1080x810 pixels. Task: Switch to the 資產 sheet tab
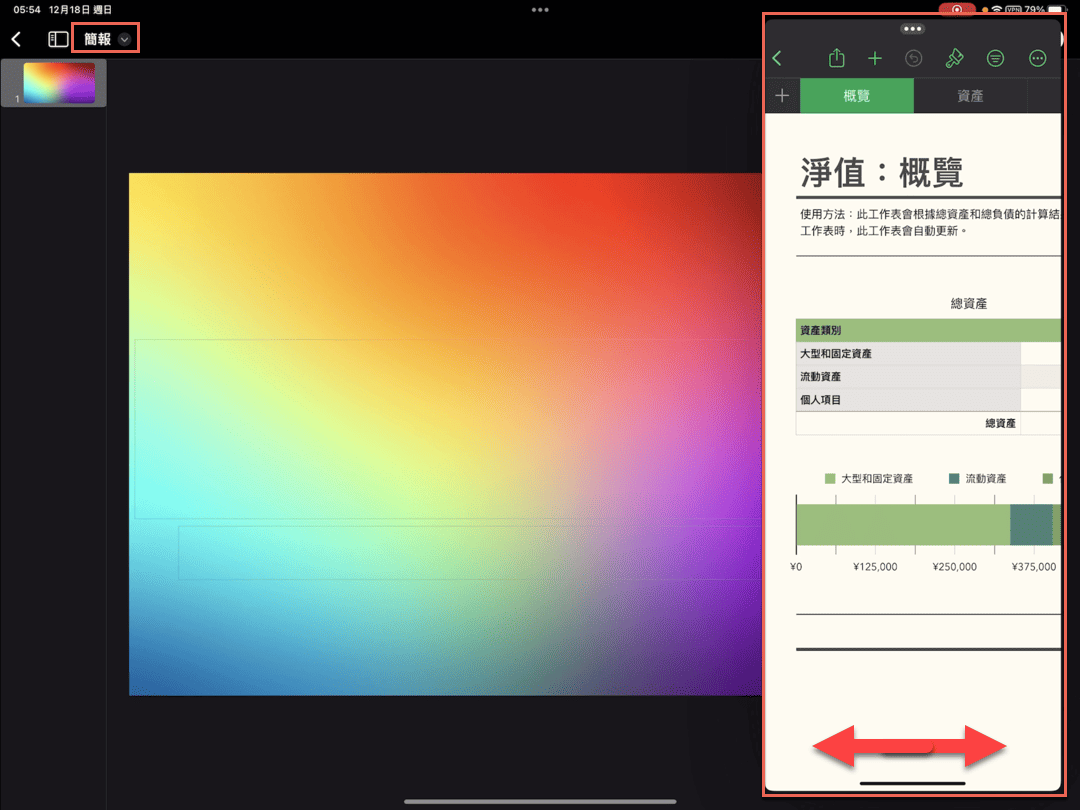970,96
